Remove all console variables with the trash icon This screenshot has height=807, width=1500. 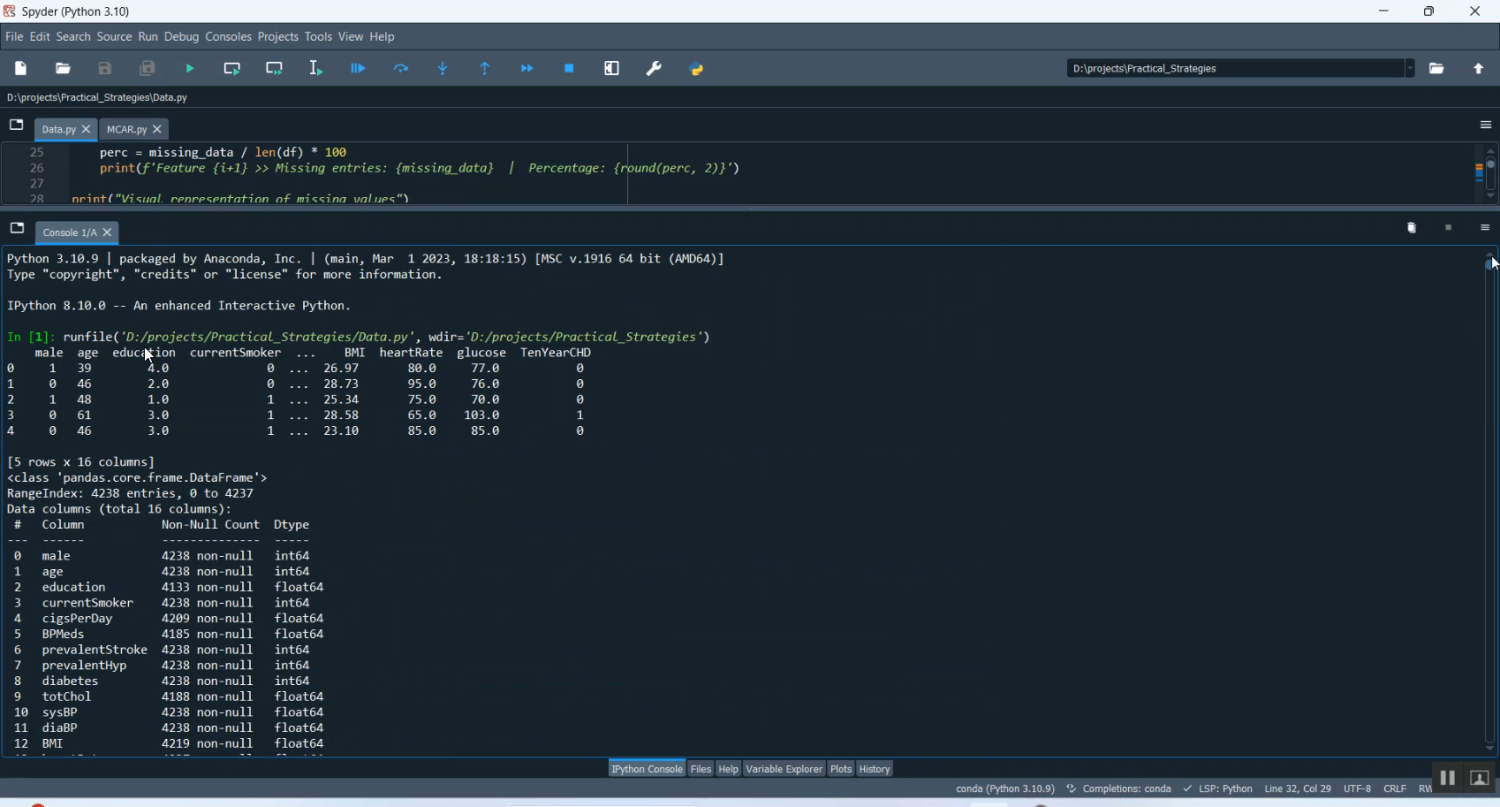coord(1411,228)
